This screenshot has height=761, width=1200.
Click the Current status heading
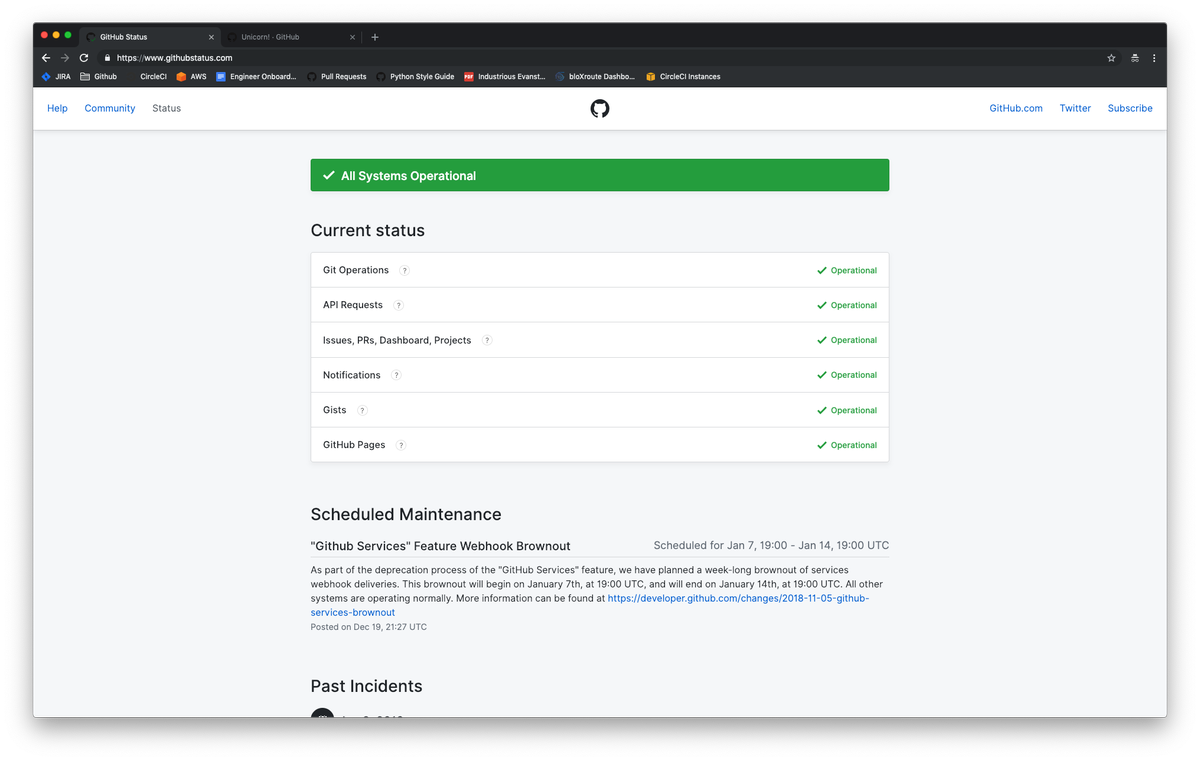(368, 230)
